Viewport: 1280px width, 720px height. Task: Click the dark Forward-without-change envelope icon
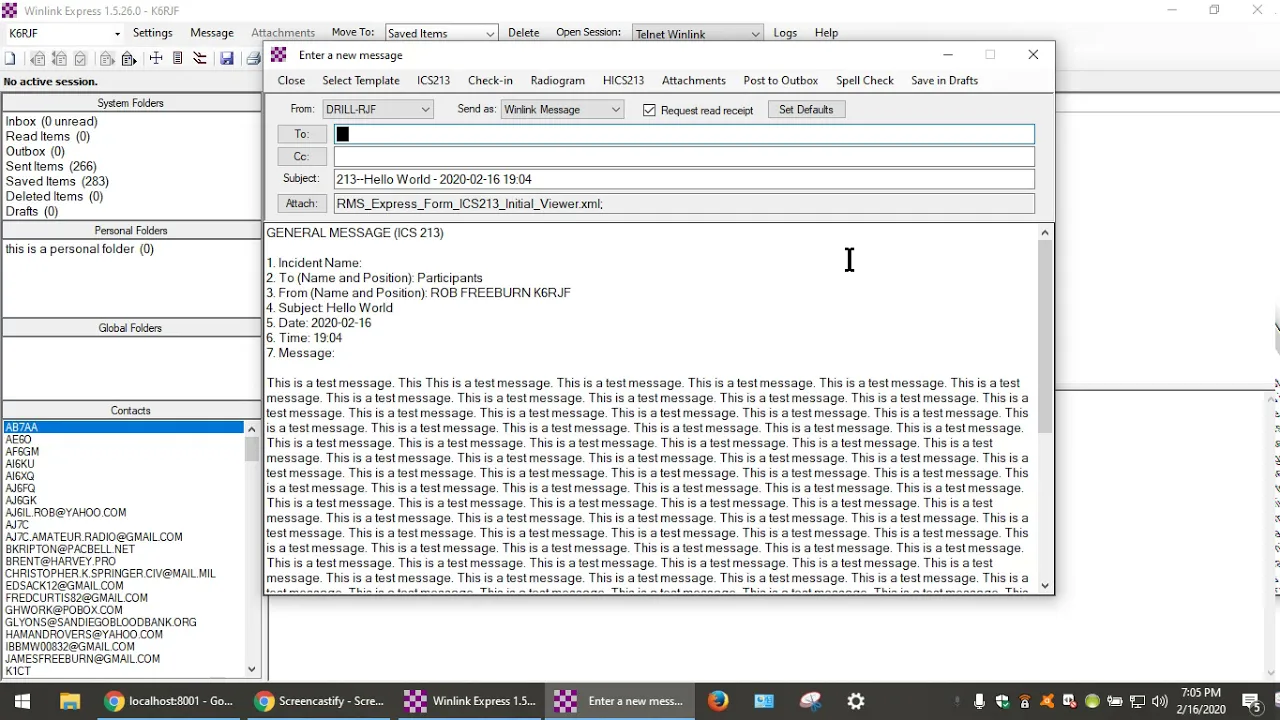(129, 59)
